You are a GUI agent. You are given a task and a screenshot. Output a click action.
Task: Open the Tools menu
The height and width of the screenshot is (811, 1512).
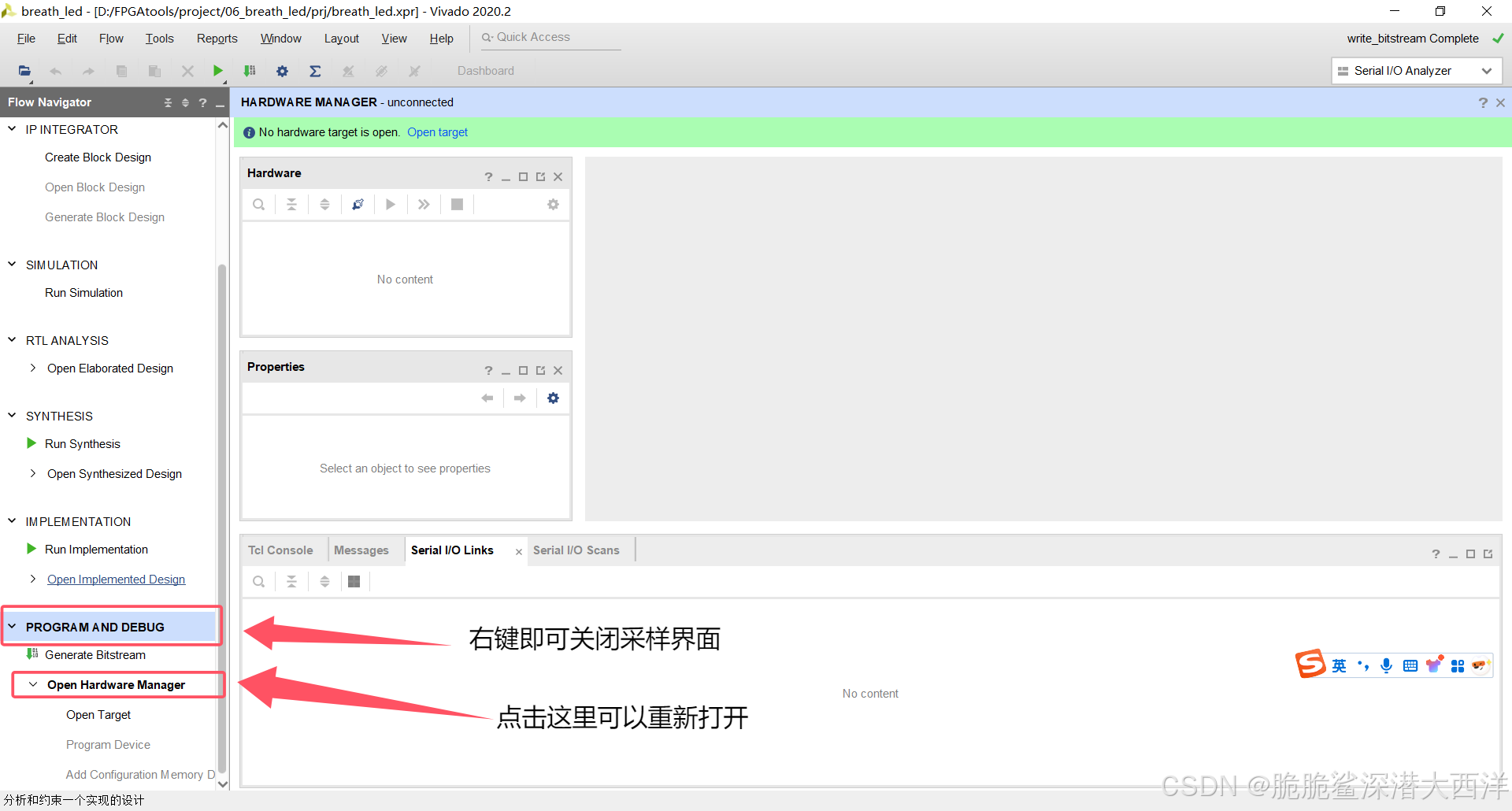pos(159,39)
